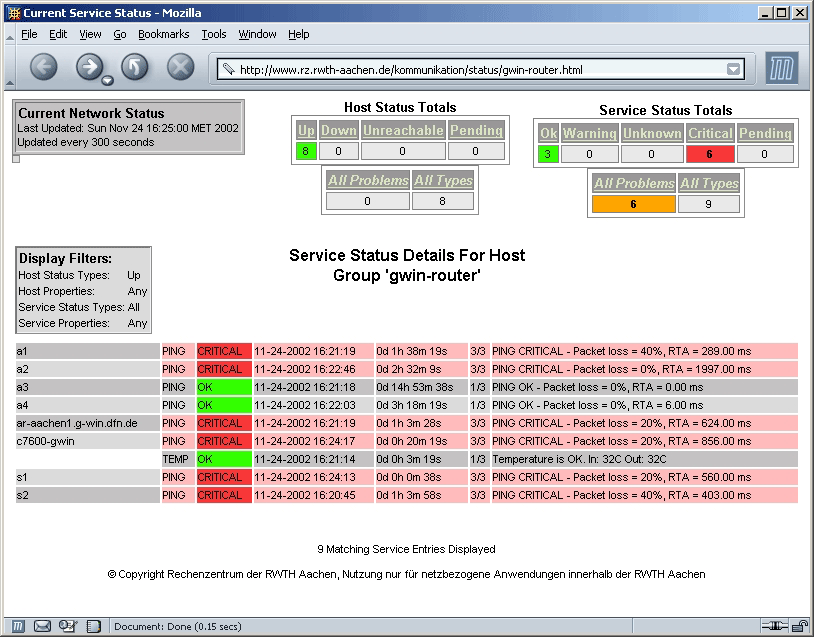Open Composer from the status bar icon
Image resolution: width=814 pixels, height=637 pixels.
(x=67, y=626)
